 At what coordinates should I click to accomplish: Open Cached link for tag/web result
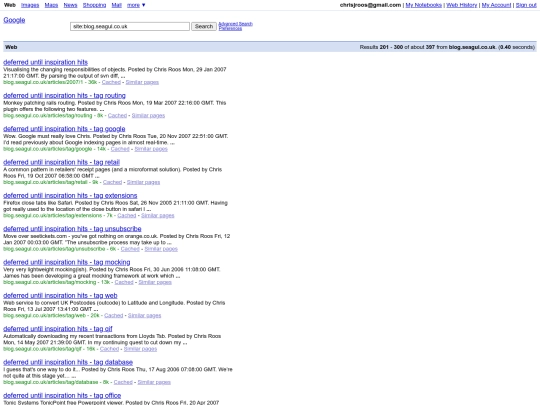[x=114, y=315]
